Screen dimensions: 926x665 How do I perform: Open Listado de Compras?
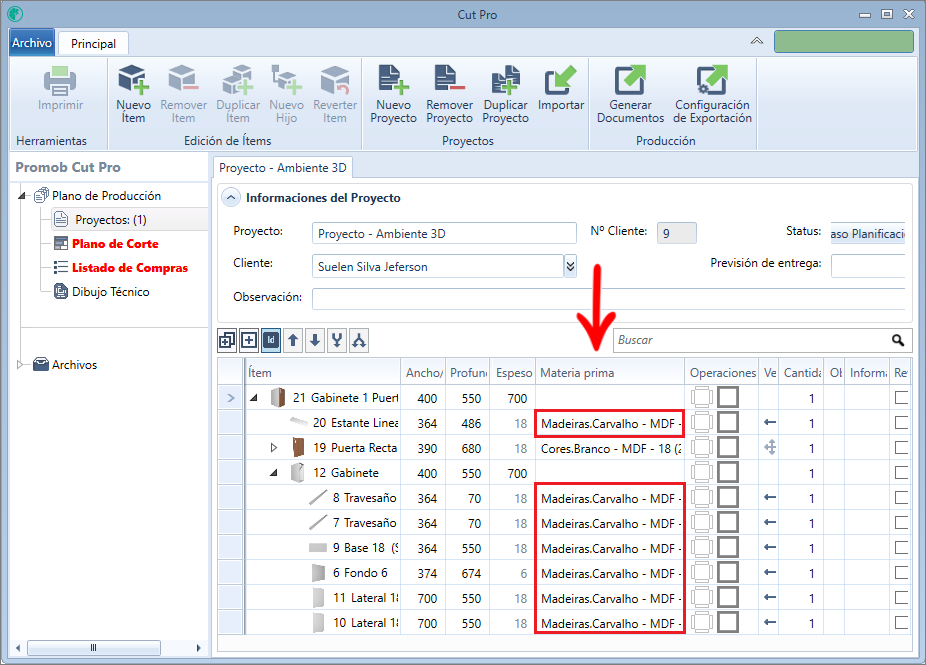[130, 268]
